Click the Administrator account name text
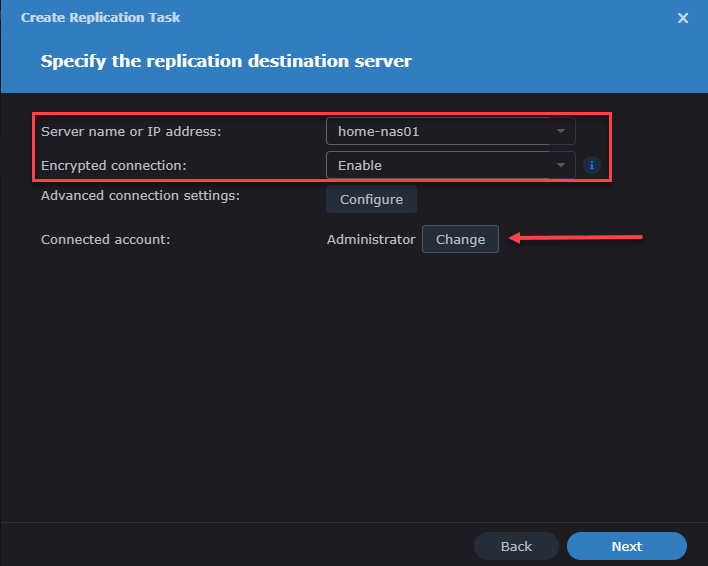 tap(370, 240)
